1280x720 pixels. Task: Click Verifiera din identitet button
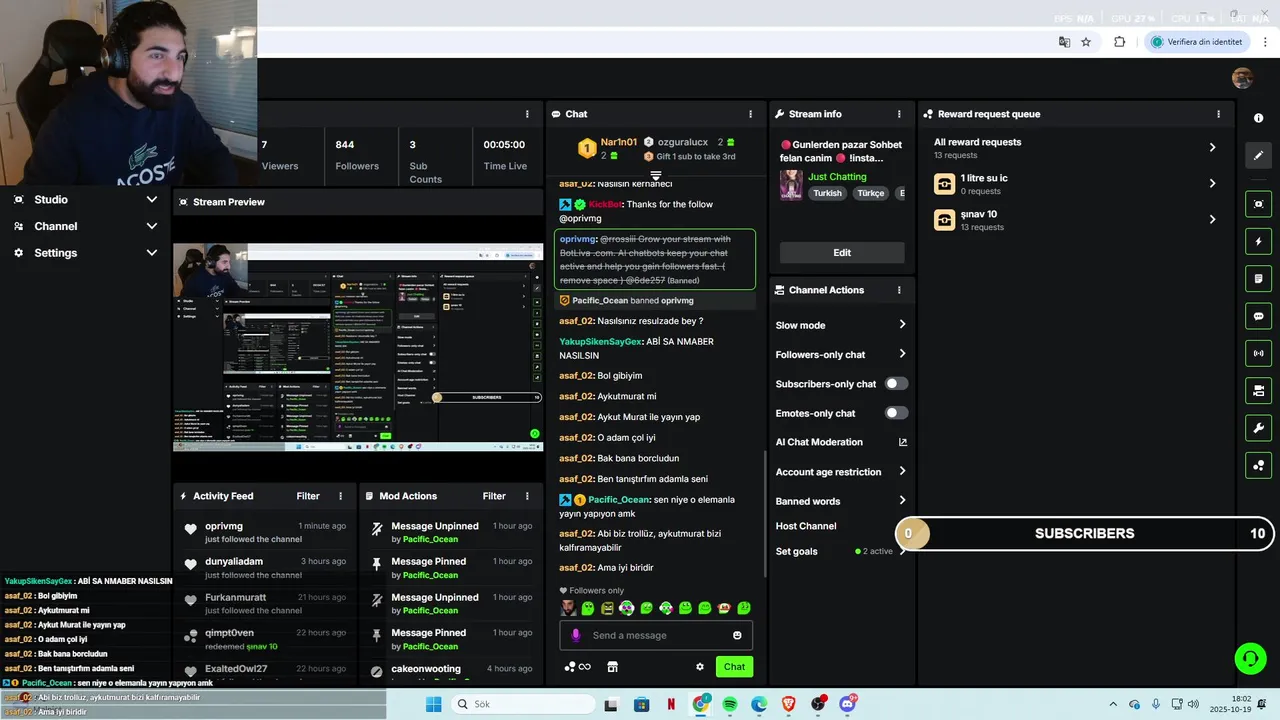pyautogui.click(x=1198, y=42)
